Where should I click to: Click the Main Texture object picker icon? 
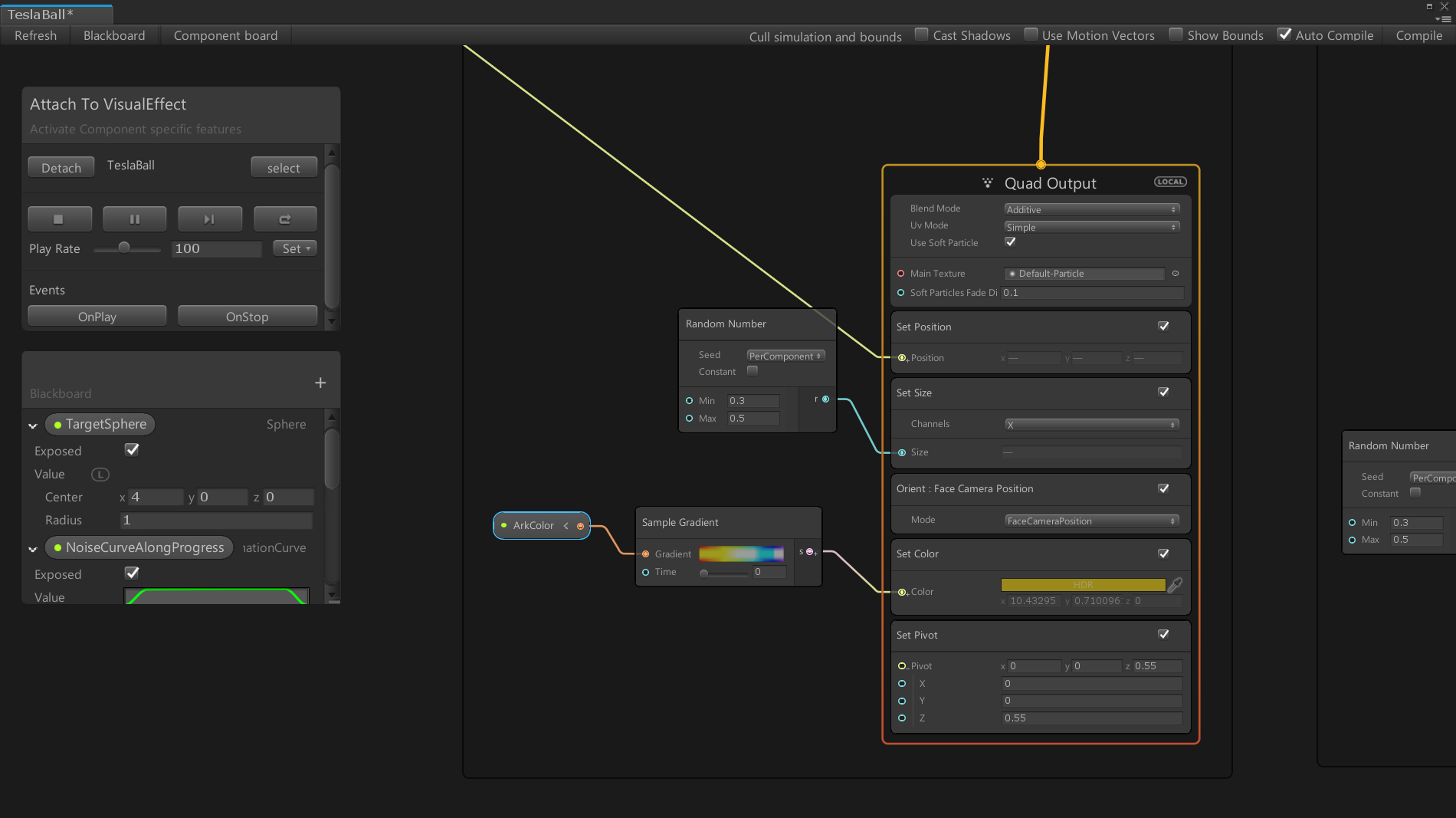point(1175,274)
